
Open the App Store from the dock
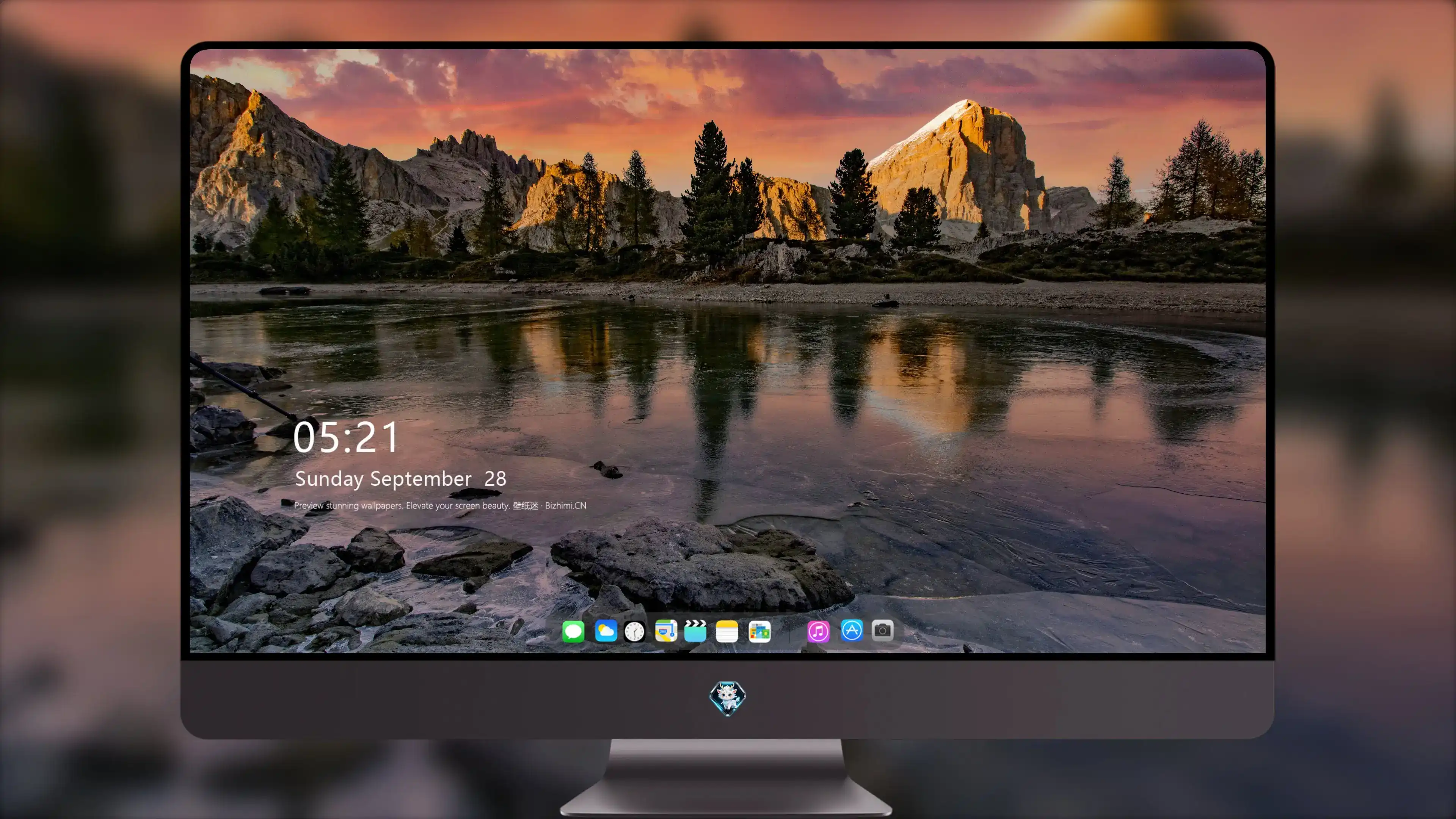click(x=852, y=630)
